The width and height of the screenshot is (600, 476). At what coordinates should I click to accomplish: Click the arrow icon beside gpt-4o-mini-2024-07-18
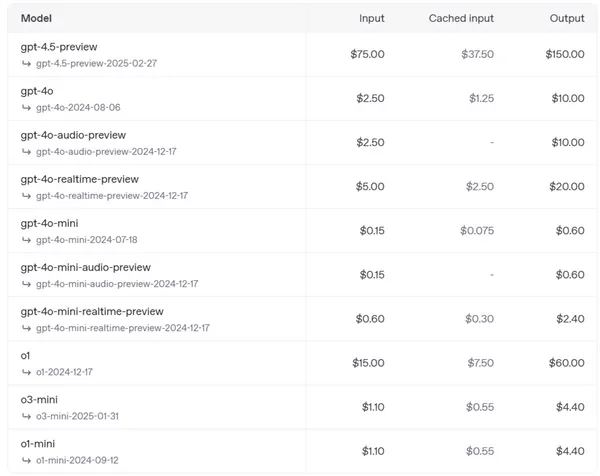(x=26, y=240)
